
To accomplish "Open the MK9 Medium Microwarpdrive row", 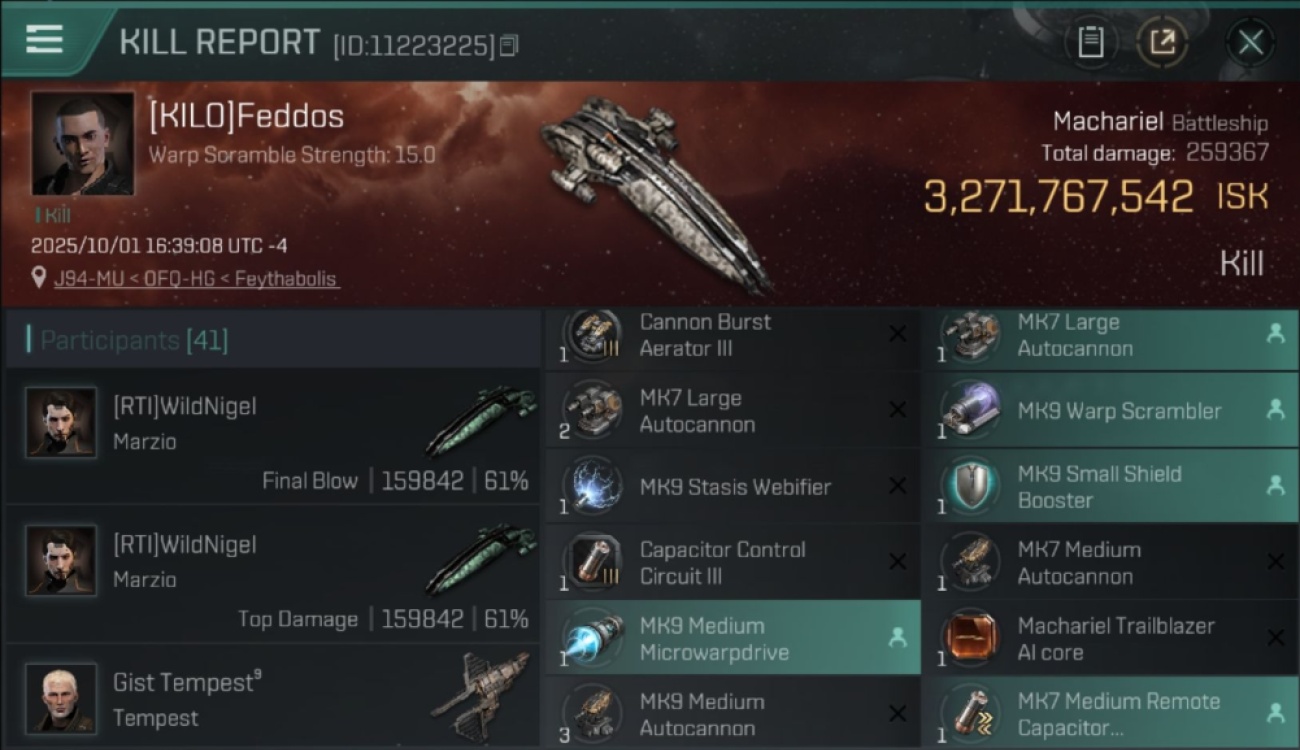I will coord(733,639).
